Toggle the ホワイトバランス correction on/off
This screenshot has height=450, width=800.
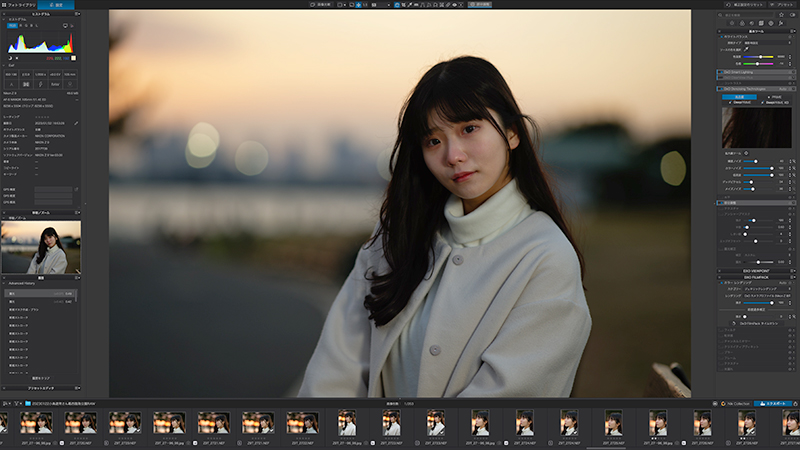coord(721,37)
